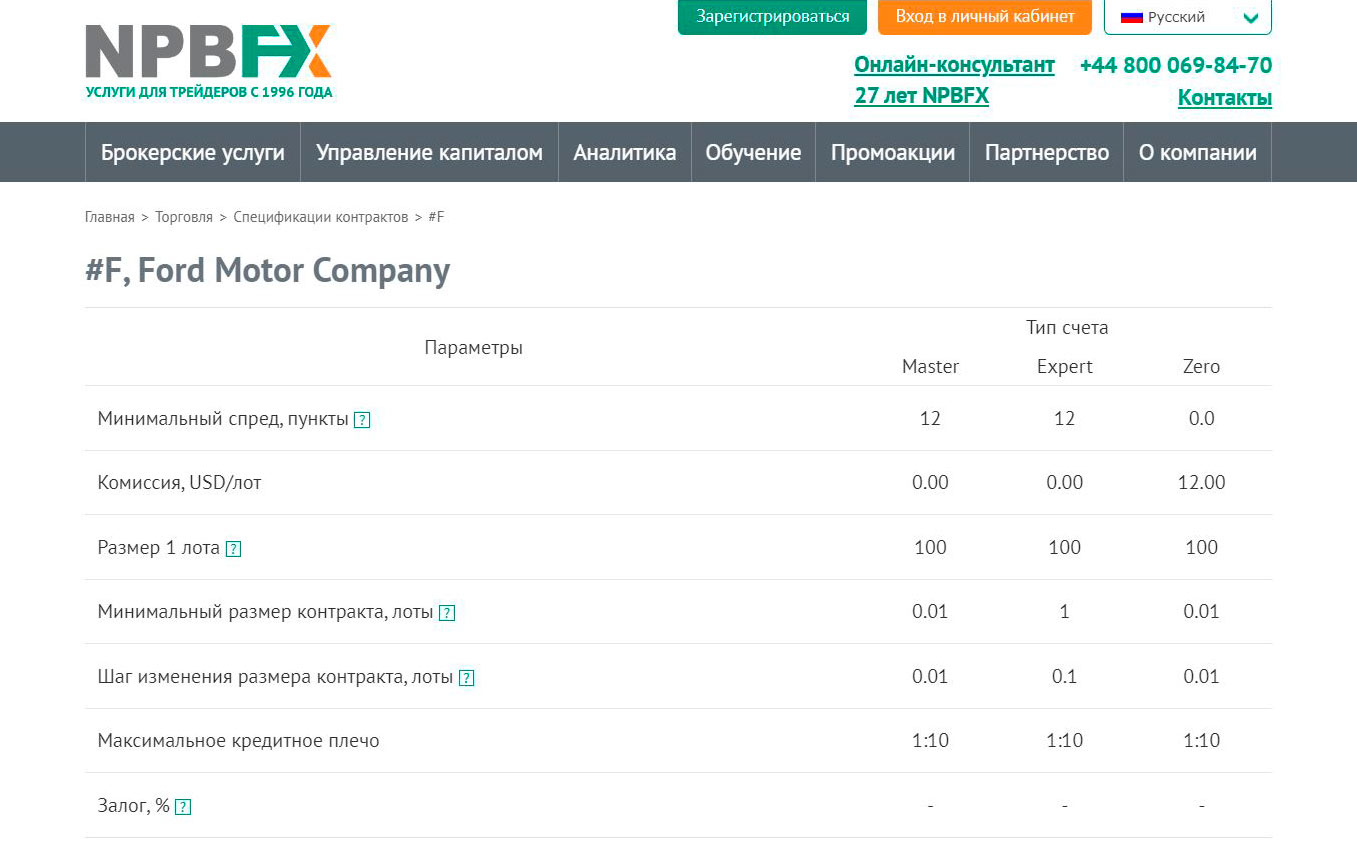This screenshot has width=1357, height=846.
Task: Go to Спецификации контрактов breadcrumb
Action: [321, 217]
